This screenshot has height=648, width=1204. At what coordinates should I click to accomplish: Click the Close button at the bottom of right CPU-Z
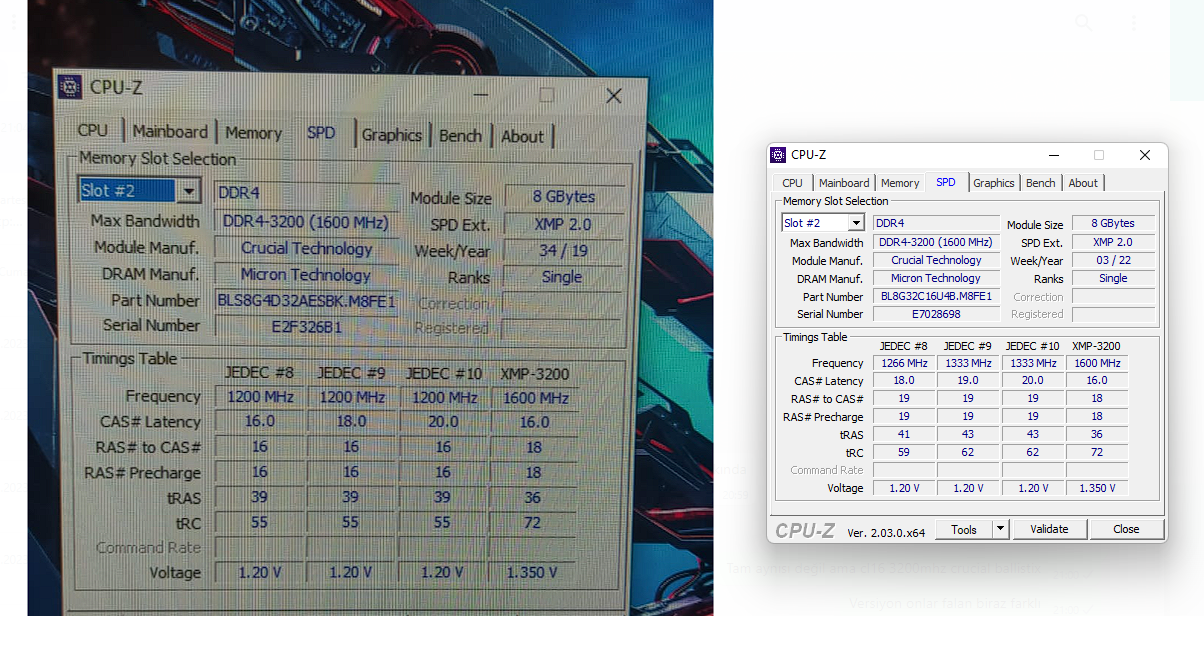(1126, 529)
